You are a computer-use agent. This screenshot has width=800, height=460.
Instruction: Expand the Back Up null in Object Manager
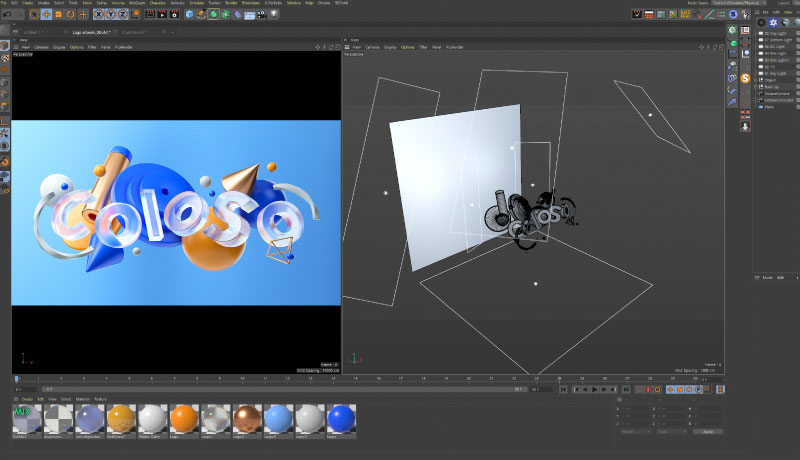[x=756, y=87]
